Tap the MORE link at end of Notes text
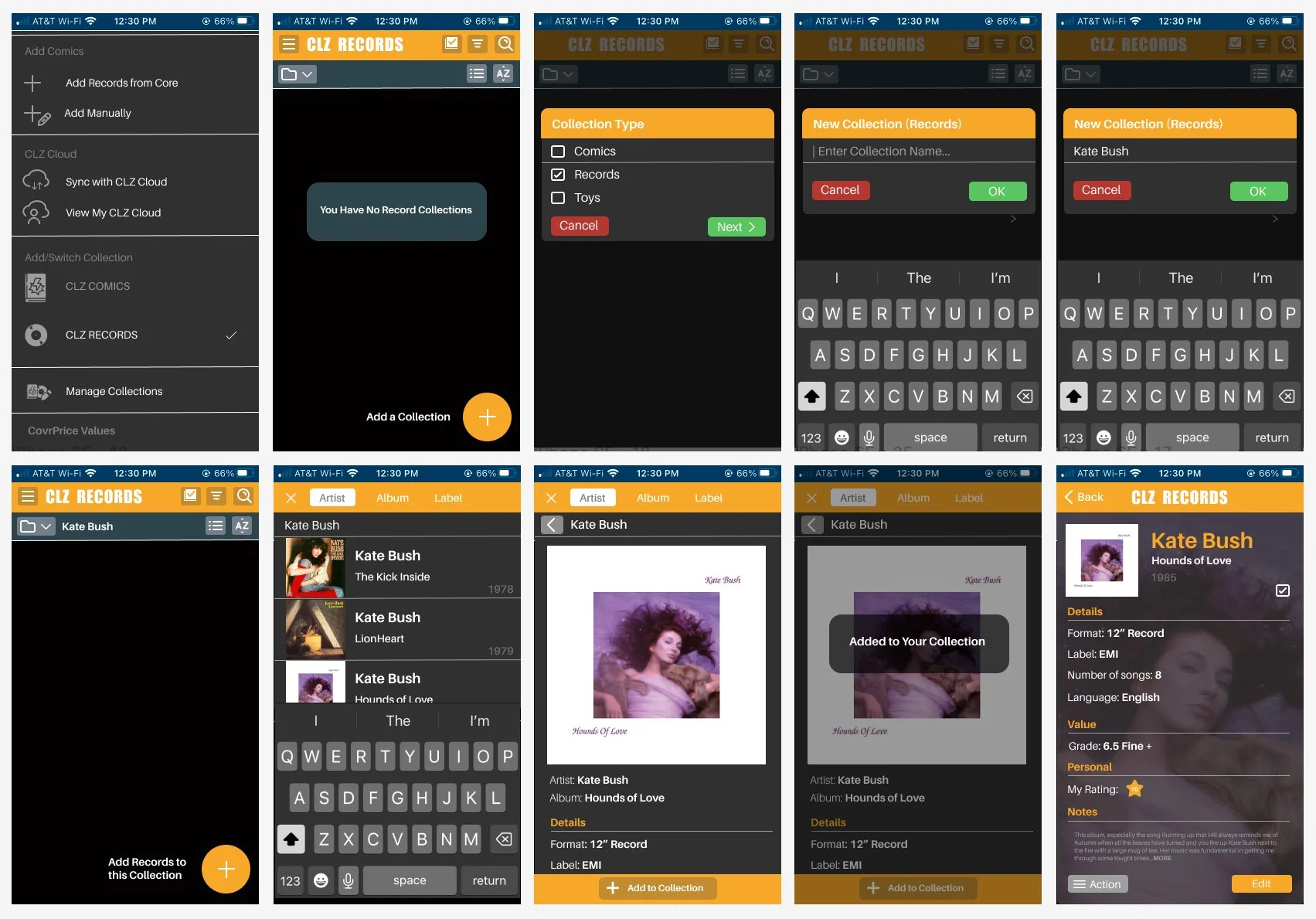1316x919 pixels. tap(1162, 858)
